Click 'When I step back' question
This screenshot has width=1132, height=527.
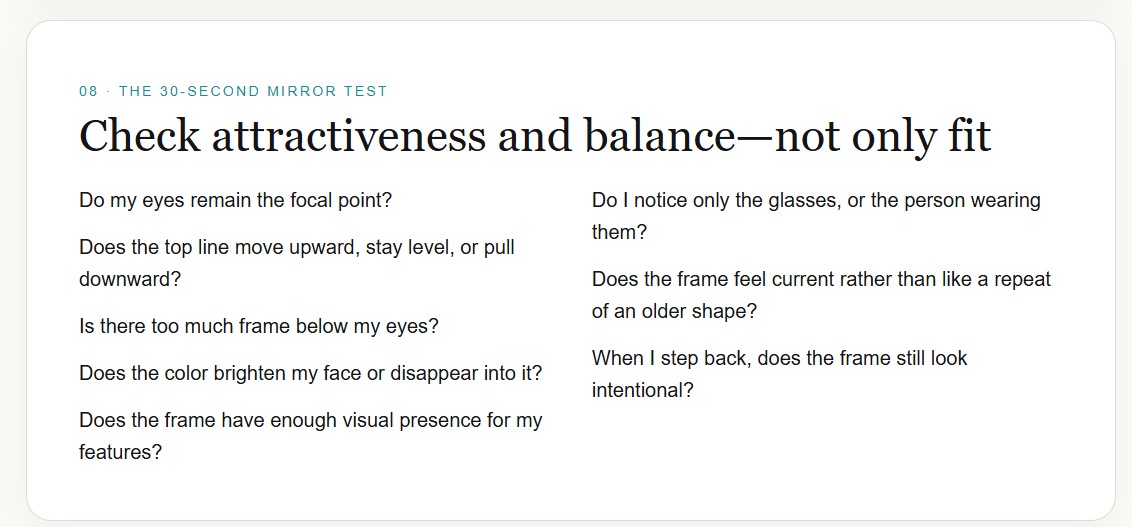tap(780, 374)
